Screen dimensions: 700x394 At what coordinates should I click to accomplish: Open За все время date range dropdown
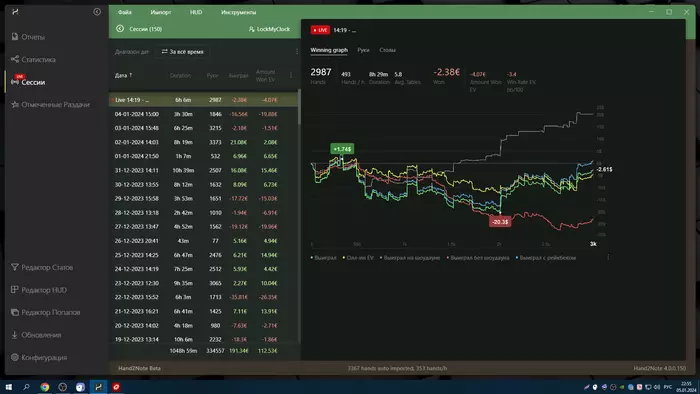[x=182, y=52]
